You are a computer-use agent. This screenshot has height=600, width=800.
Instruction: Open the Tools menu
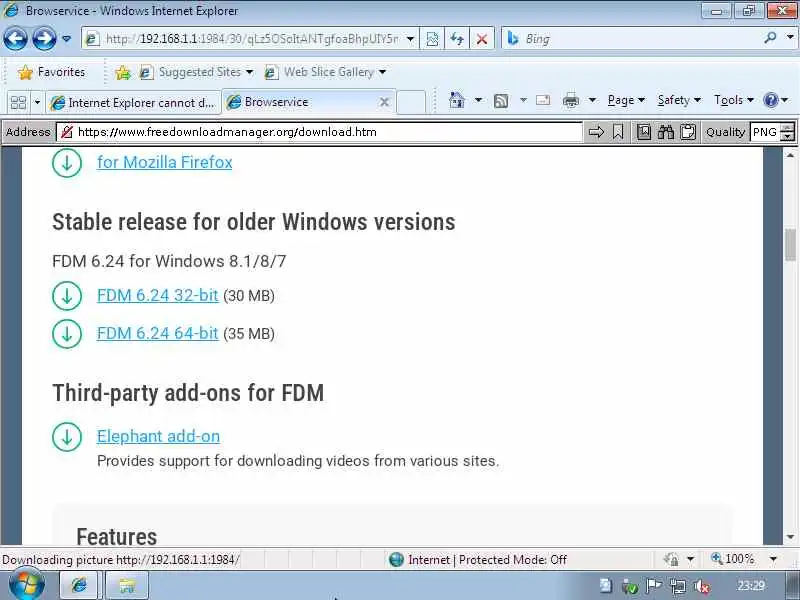point(733,100)
